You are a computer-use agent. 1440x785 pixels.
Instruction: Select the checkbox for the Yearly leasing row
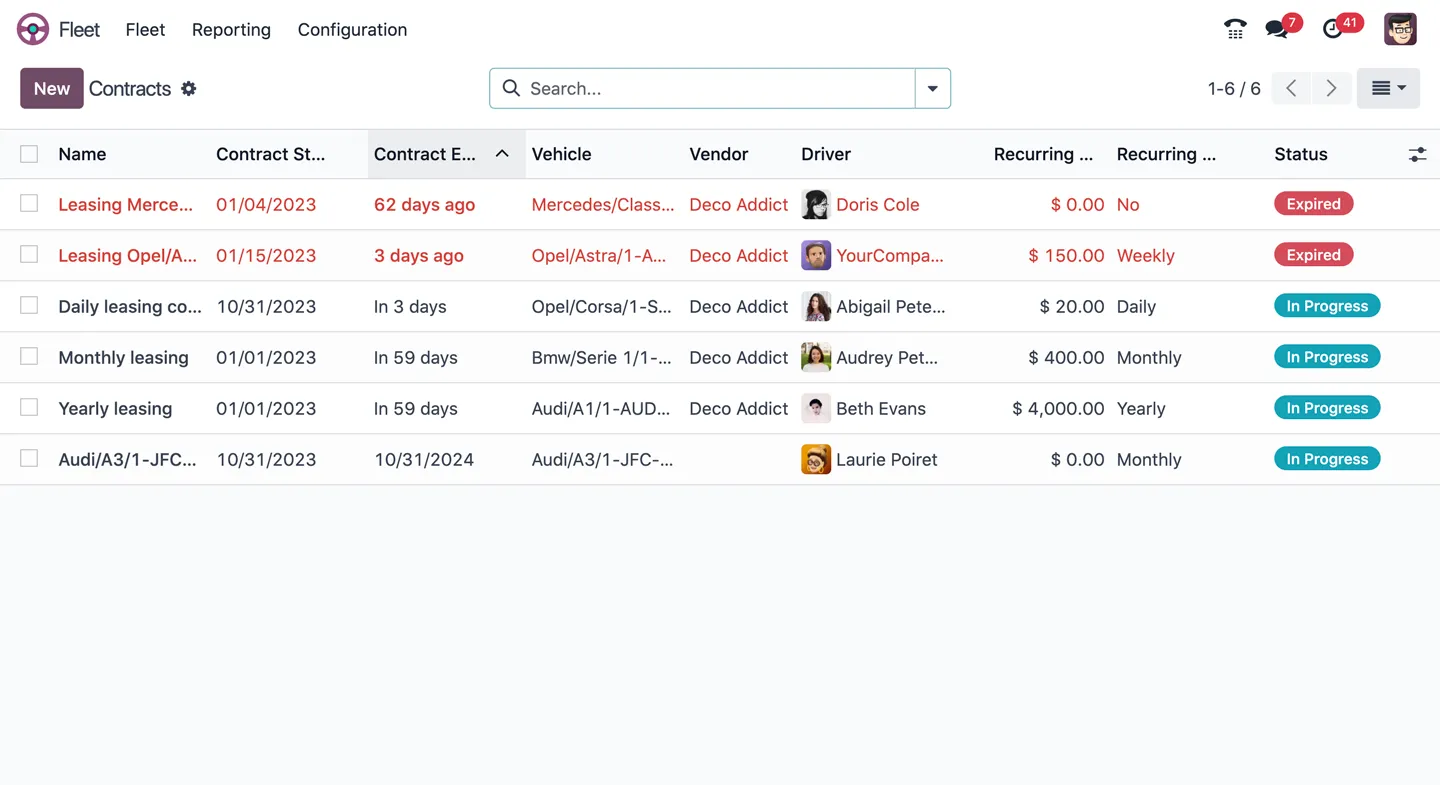point(29,408)
